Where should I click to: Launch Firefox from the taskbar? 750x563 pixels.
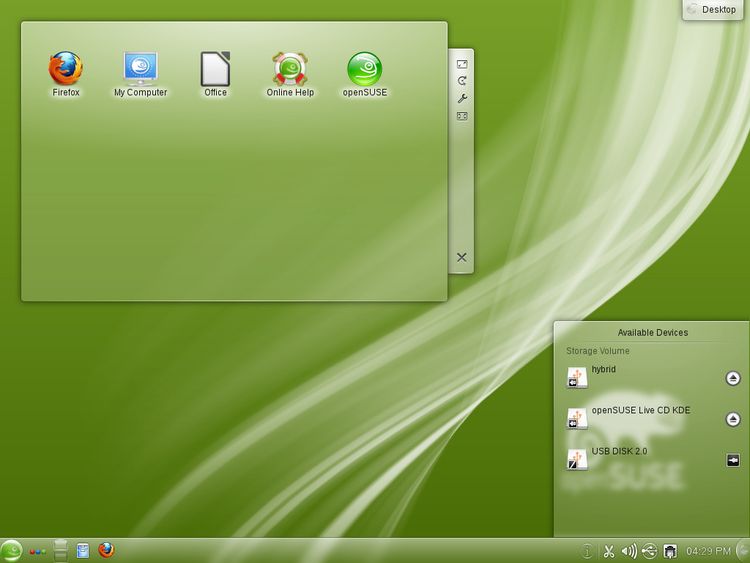coord(106,550)
